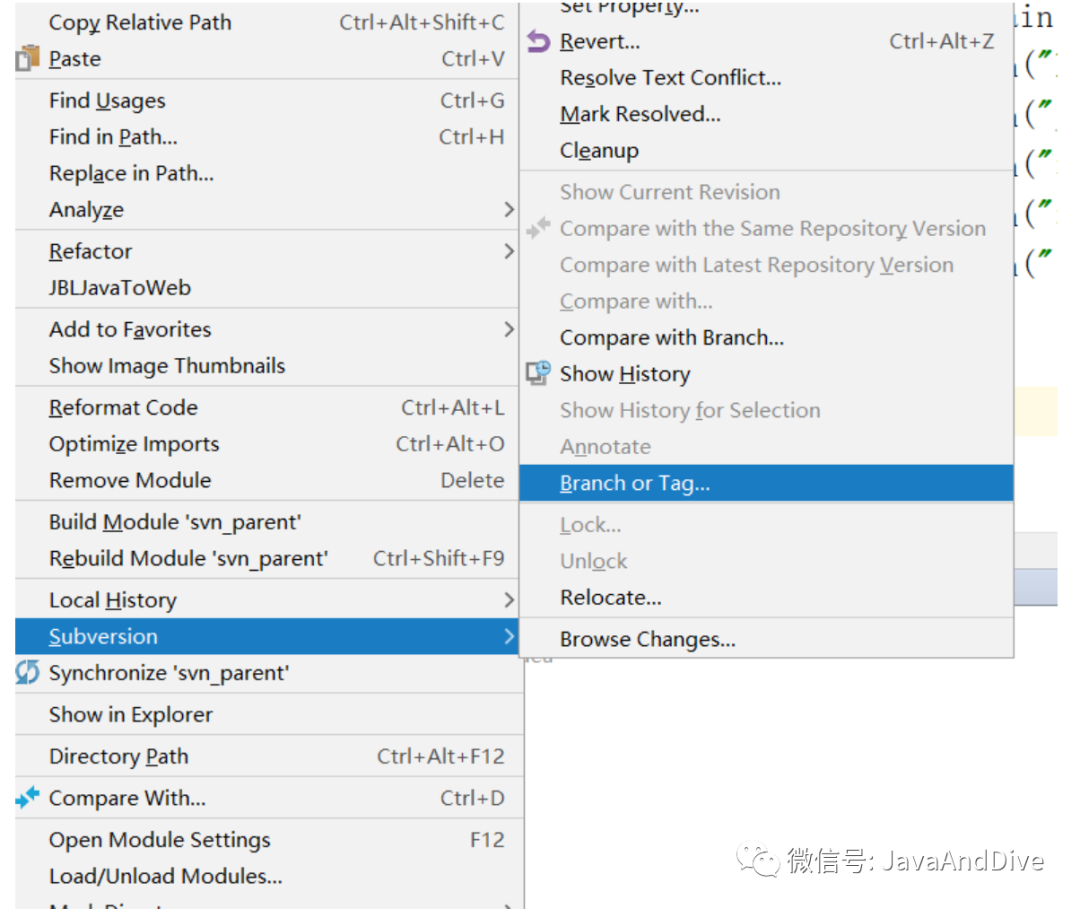This screenshot has height=909, width=1080.
Task: Click the Paste clipboard icon
Action: pyautogui.click(x=28, y=59)
